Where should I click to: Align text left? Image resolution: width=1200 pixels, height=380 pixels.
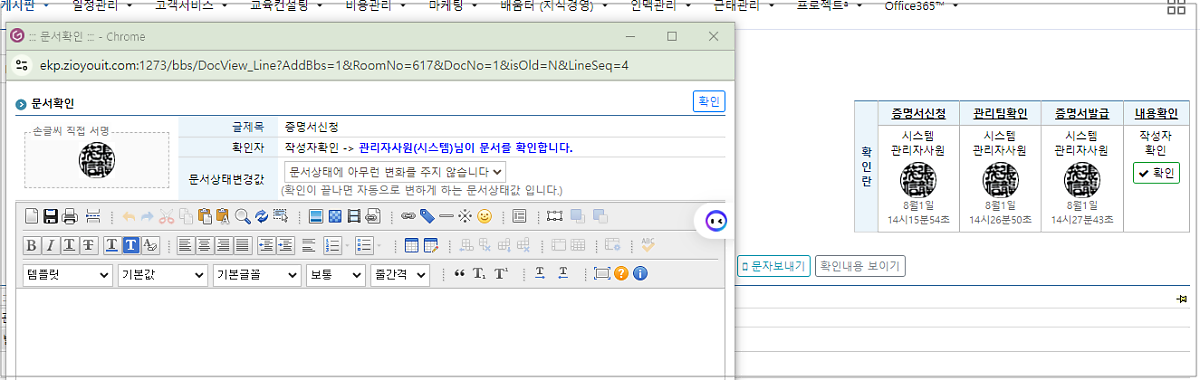pos(186,244)
